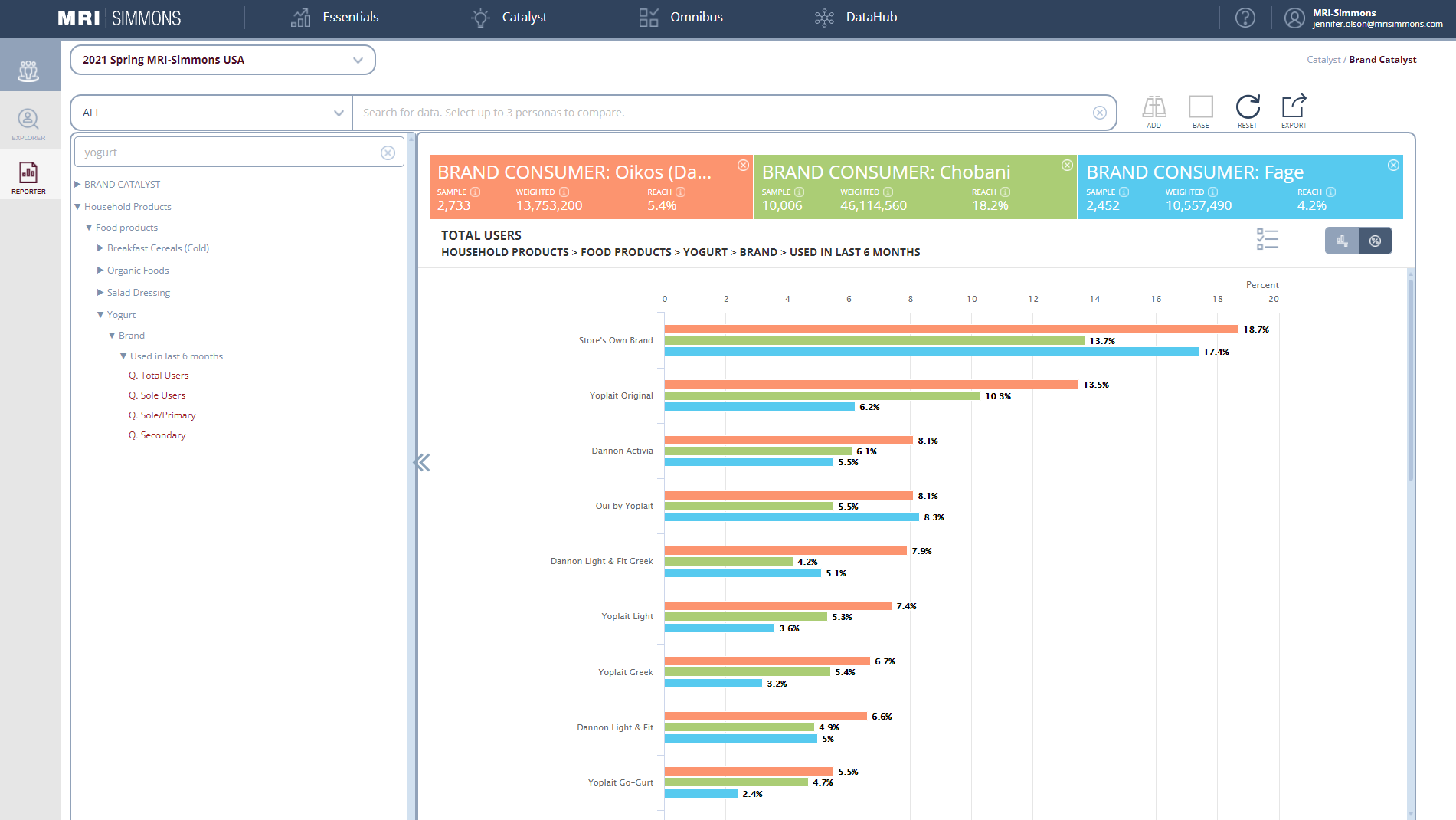
Task: Show Chobani REACH info icon
Action: [x=1005, y=192]
